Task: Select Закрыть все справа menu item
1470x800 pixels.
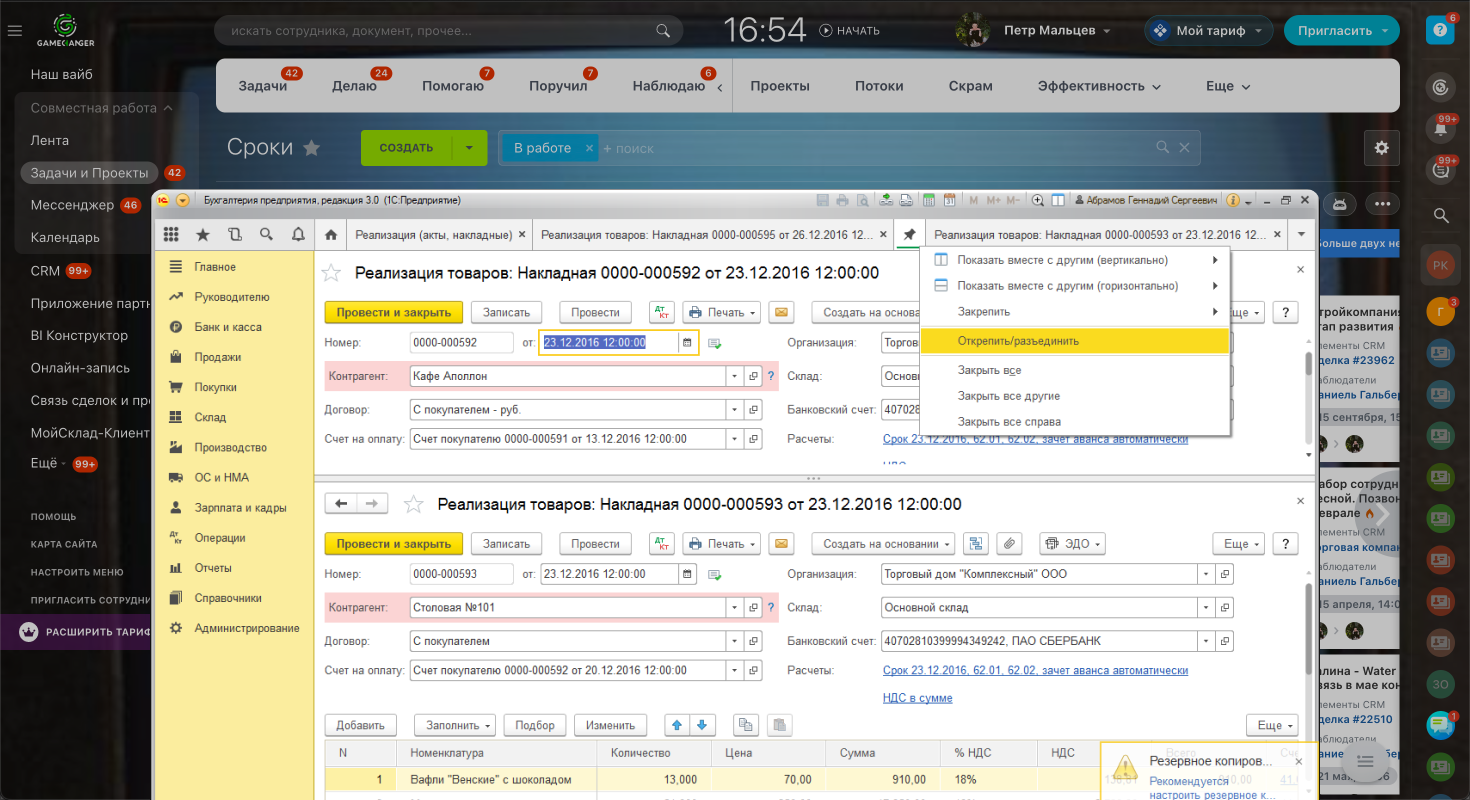Action: coord(1074,422)
